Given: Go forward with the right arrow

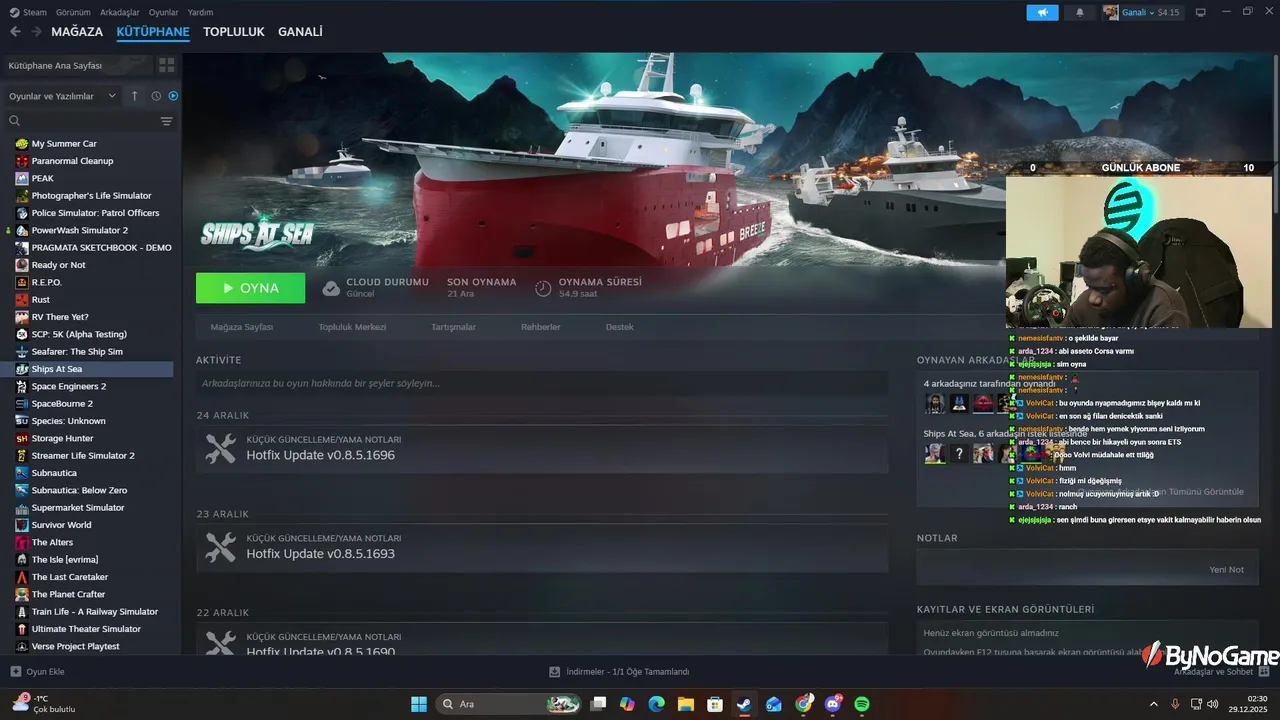Looking at the screenshot, I should (36, 32).
